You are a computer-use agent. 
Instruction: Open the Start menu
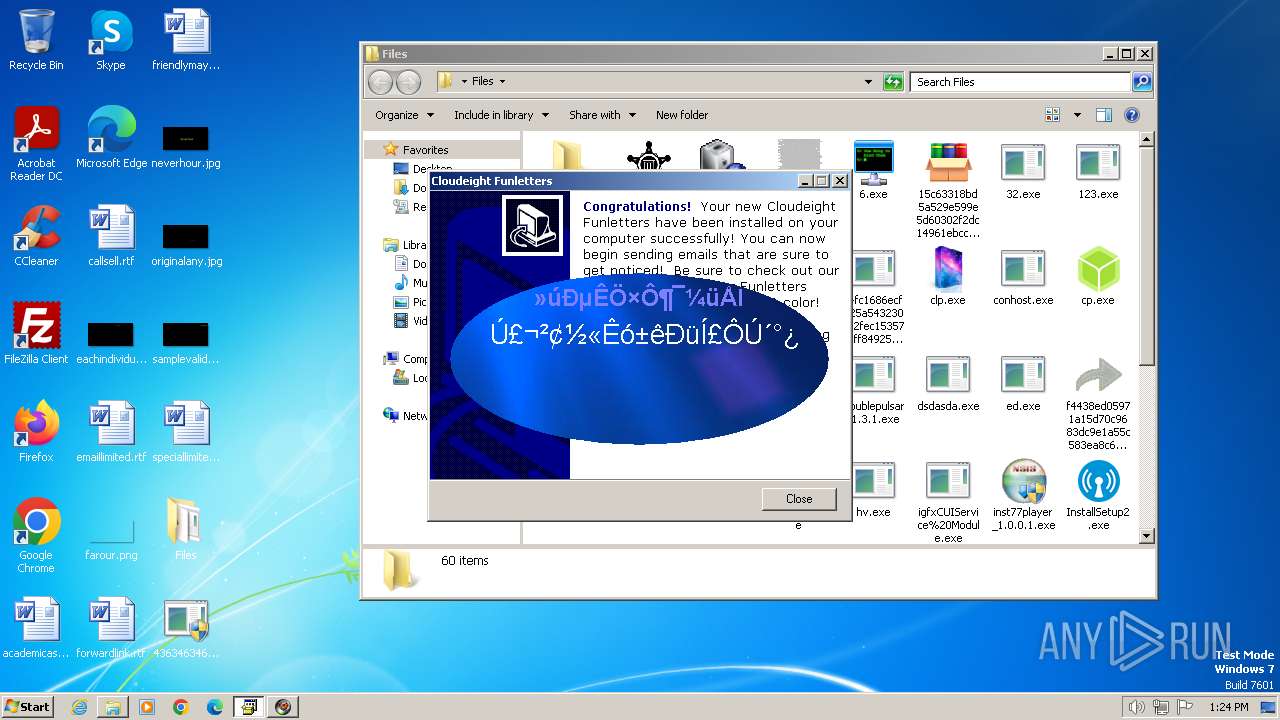(x=27, y=706)
